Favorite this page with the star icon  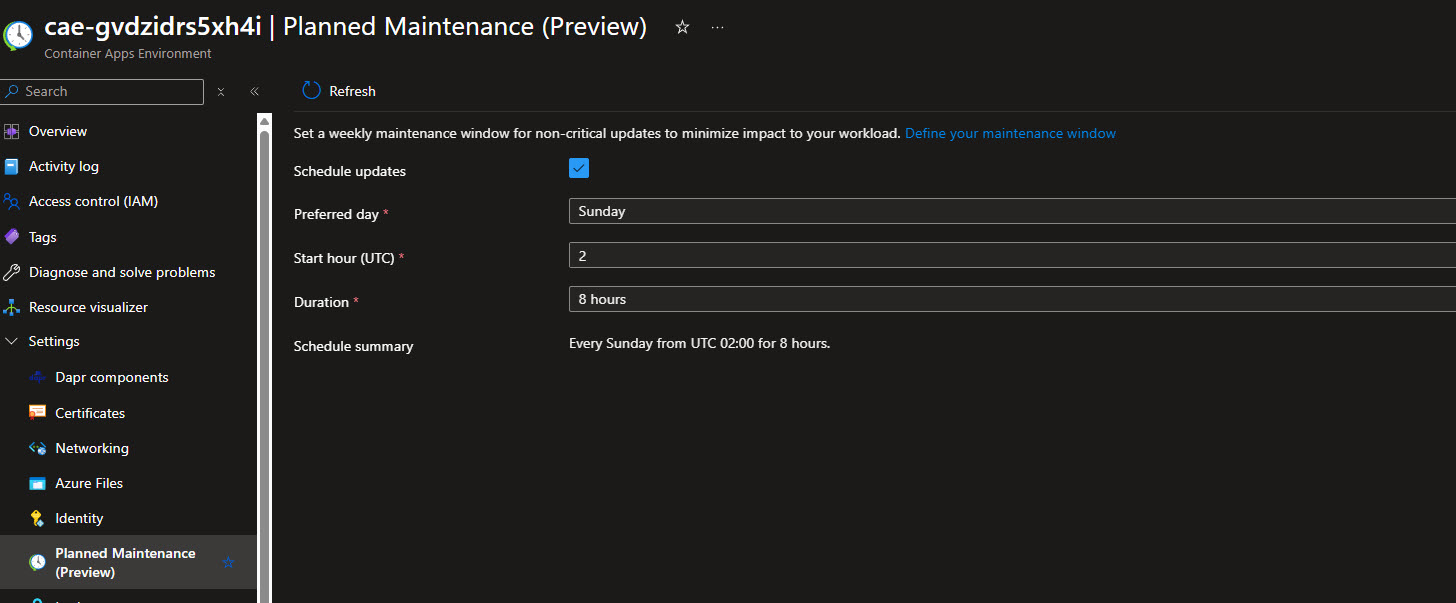click(x=682, y=28)
